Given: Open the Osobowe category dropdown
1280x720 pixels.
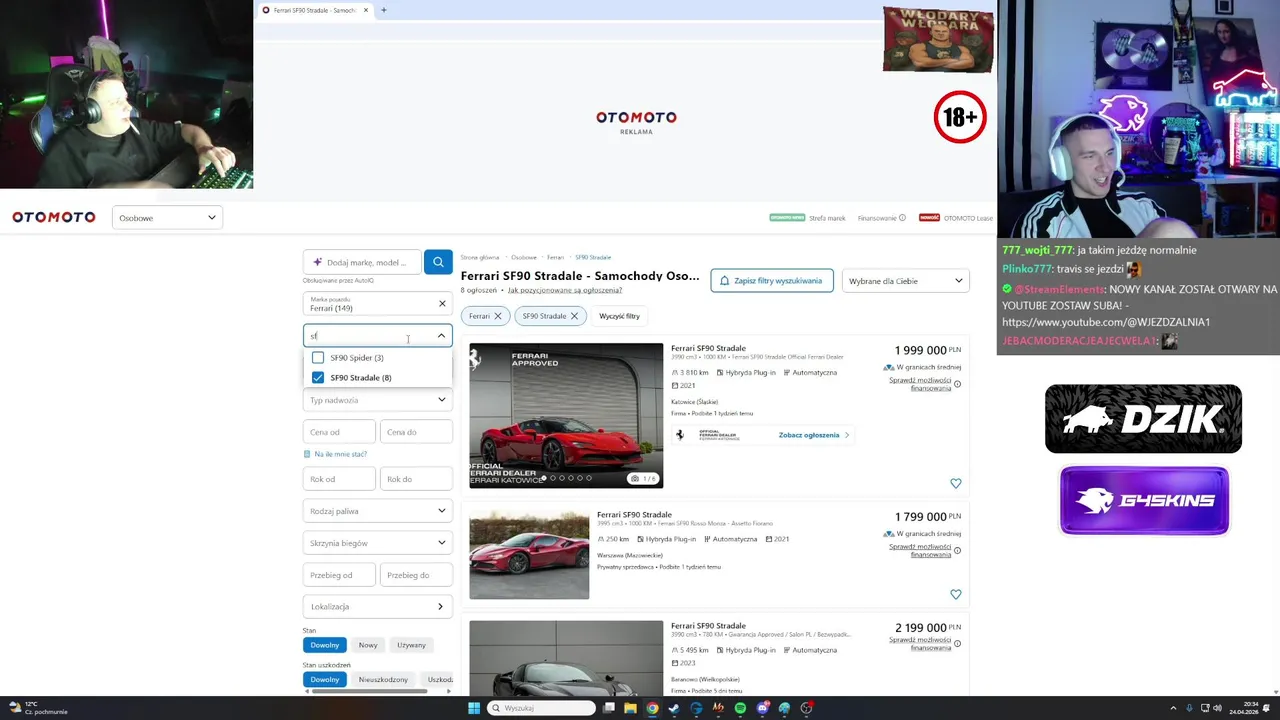Looking at the screenshot, I should coord(167,217).
